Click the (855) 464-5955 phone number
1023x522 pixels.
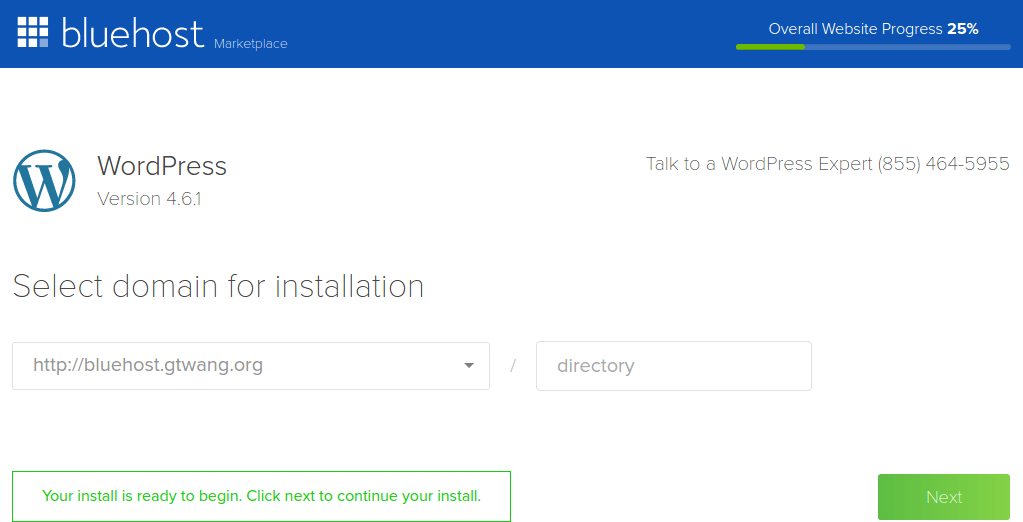(943, 164)
